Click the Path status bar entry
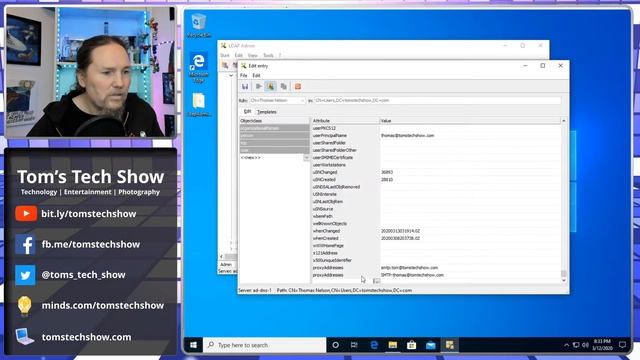This screenshot has height=360, width=640. coord(344,291)
